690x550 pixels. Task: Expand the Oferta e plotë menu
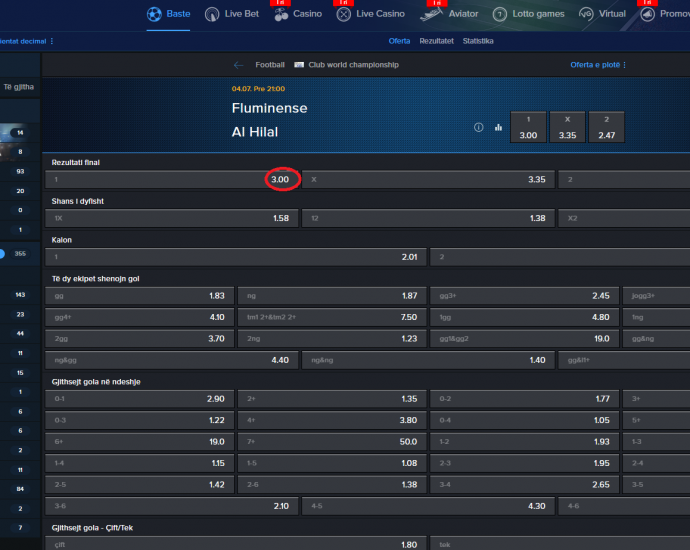[x=598, y=65]
